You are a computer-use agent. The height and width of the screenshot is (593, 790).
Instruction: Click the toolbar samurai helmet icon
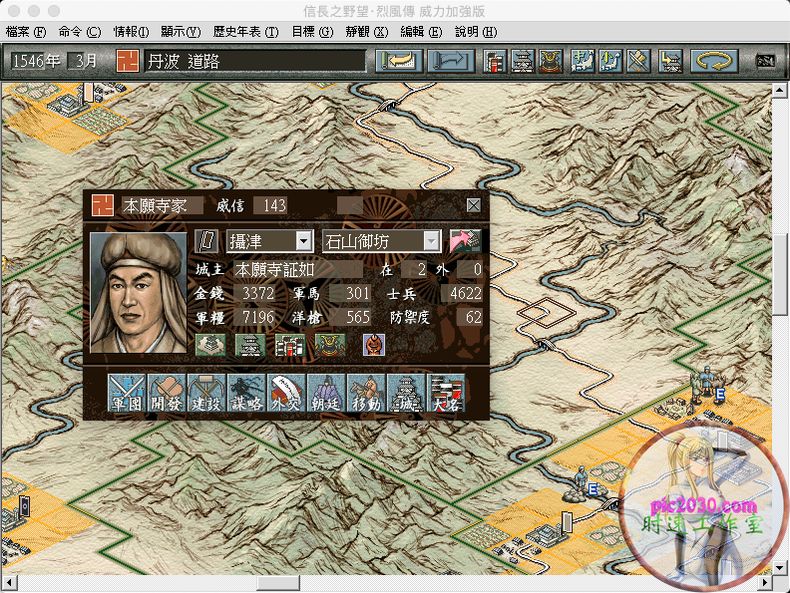click(x=551, y=61)
